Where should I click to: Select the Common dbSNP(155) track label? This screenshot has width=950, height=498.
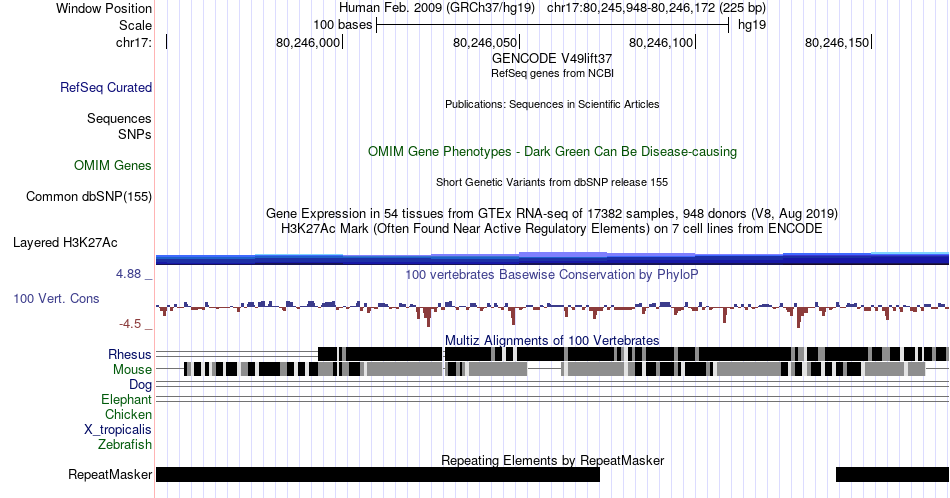89,196
